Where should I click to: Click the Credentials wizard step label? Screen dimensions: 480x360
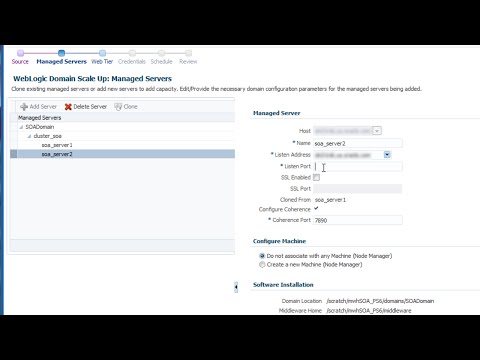[x=132, y=62]
